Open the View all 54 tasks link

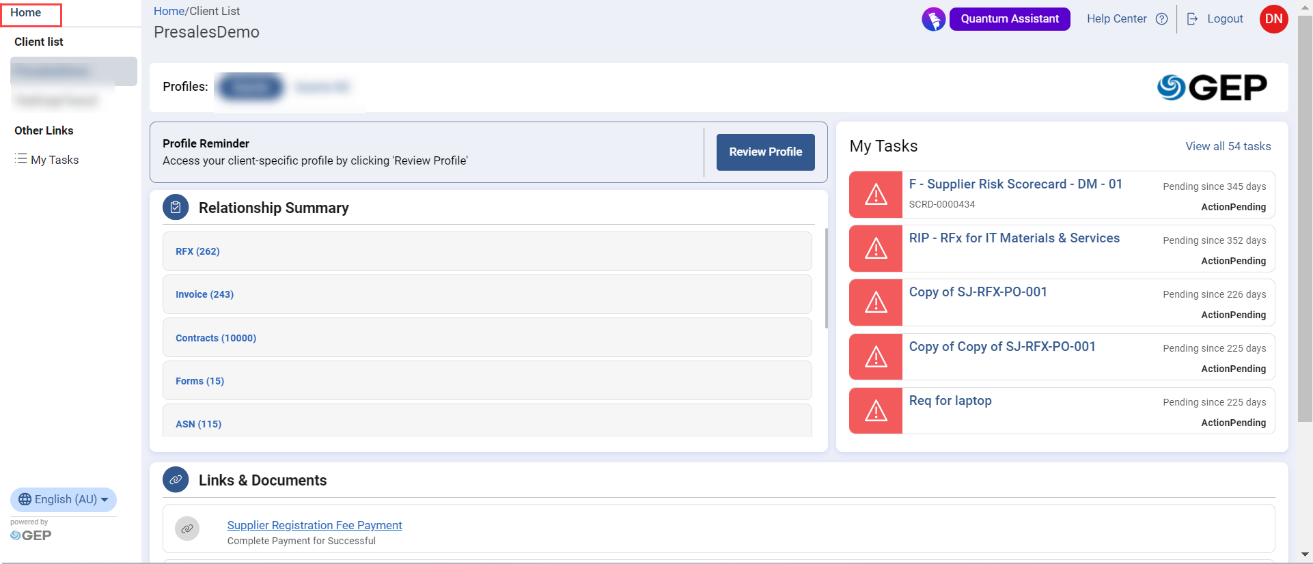(x=1228, y=146)
